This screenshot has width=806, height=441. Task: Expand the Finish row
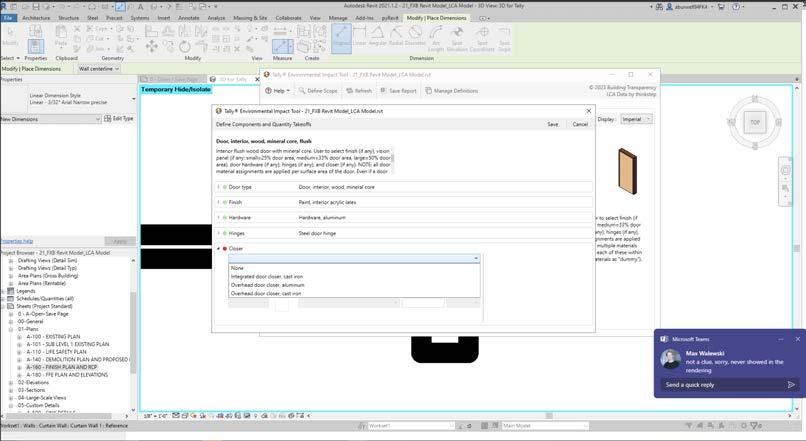[218, 203]
